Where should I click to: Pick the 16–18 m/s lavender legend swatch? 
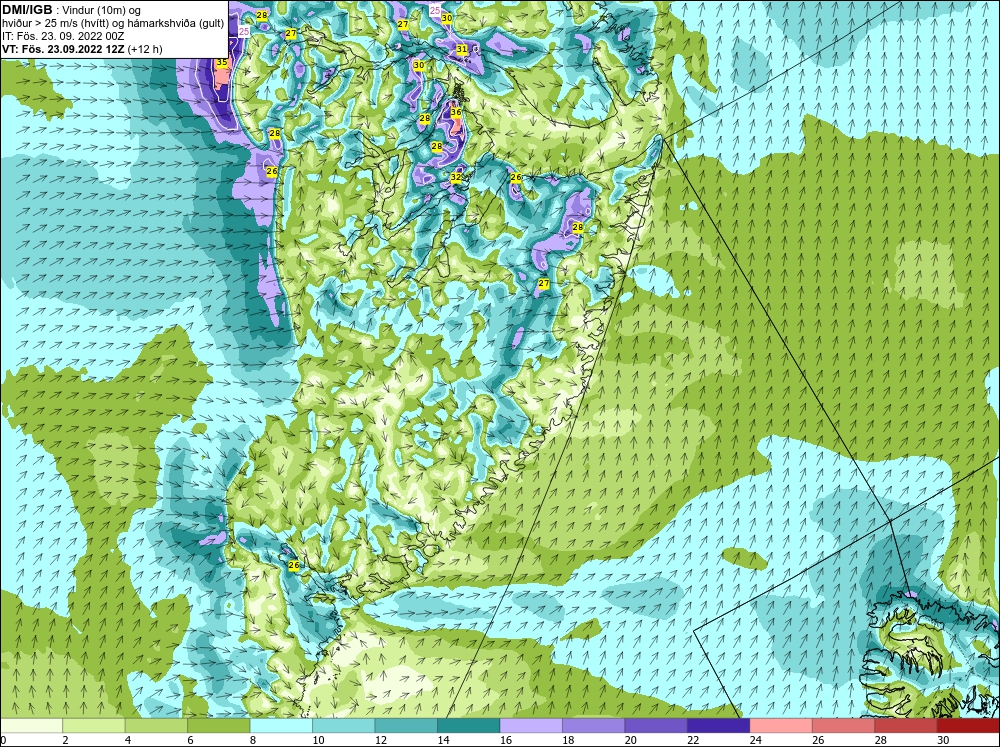pyautogui.click(x=531, y=725)
